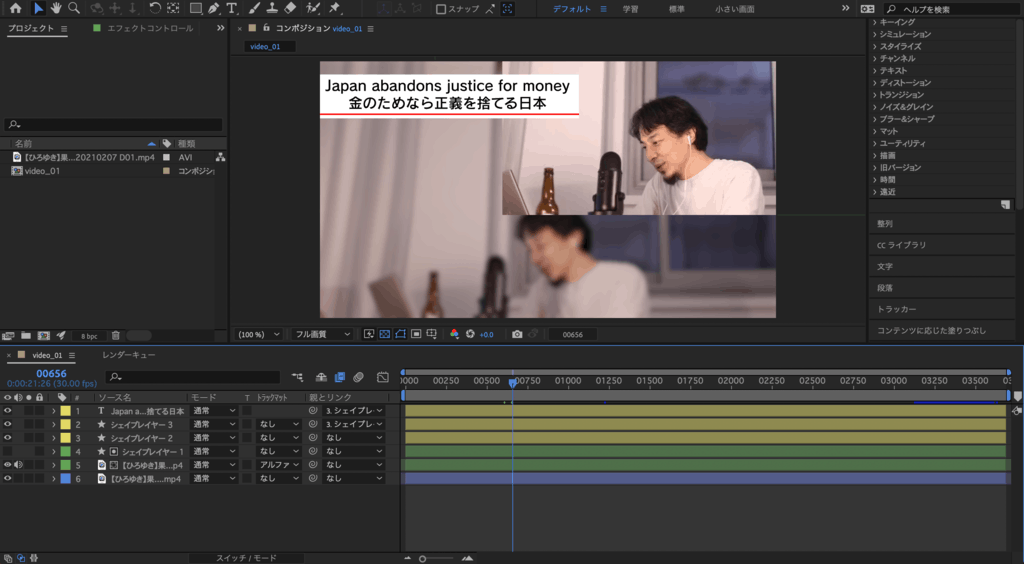Click the Reset Exposure icon

point(470,334)
